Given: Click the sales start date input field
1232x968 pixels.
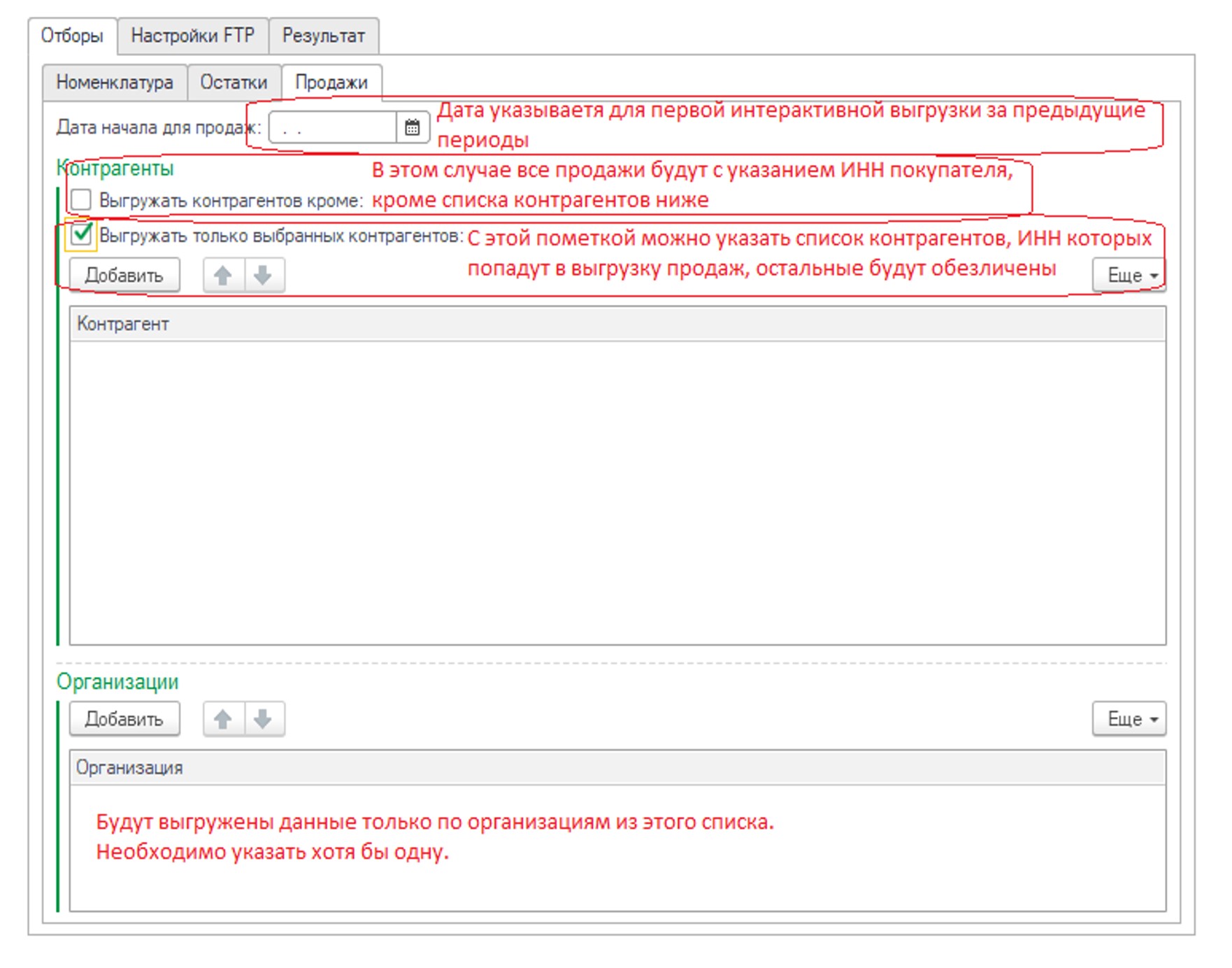Looking at the screenshot, I should click(x=333, y=128).
